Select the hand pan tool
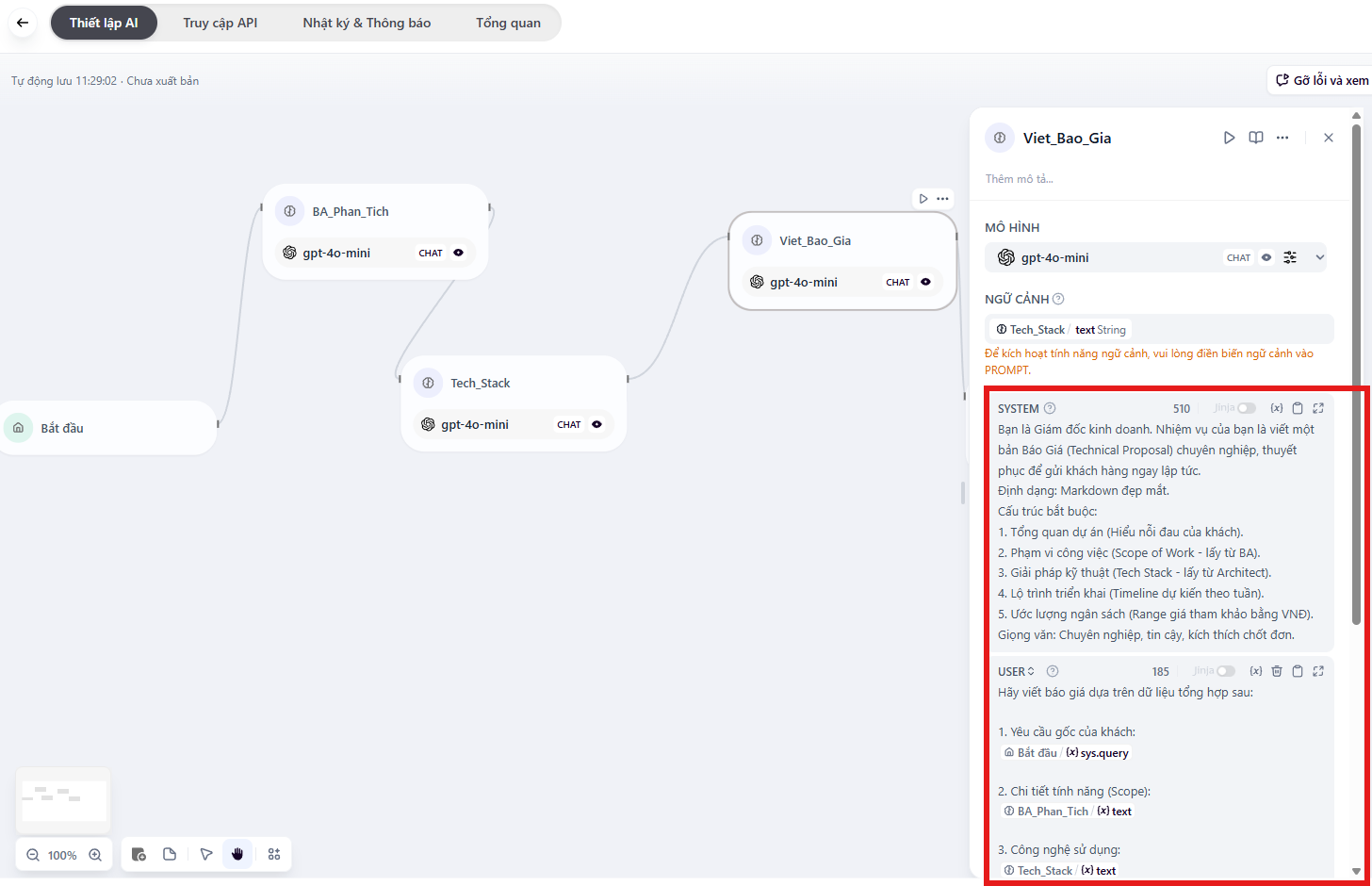 point(237,854)
